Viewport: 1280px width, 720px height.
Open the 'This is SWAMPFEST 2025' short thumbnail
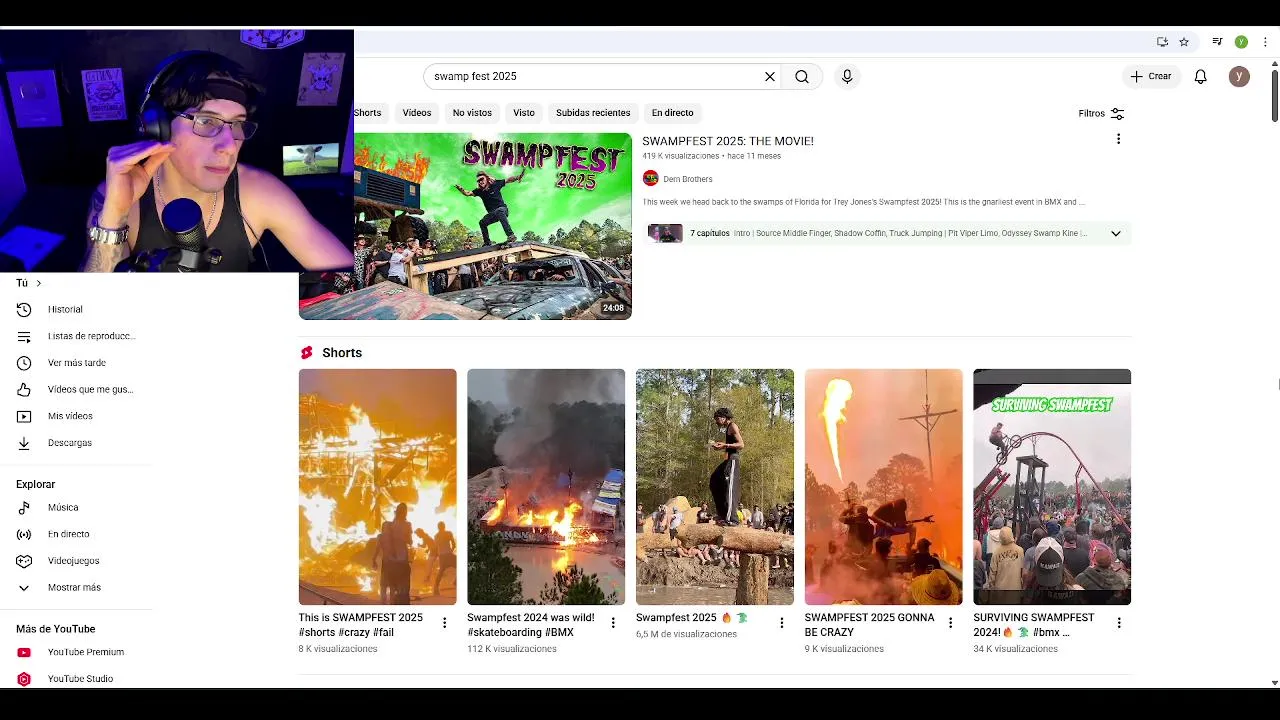coord(377,487)
